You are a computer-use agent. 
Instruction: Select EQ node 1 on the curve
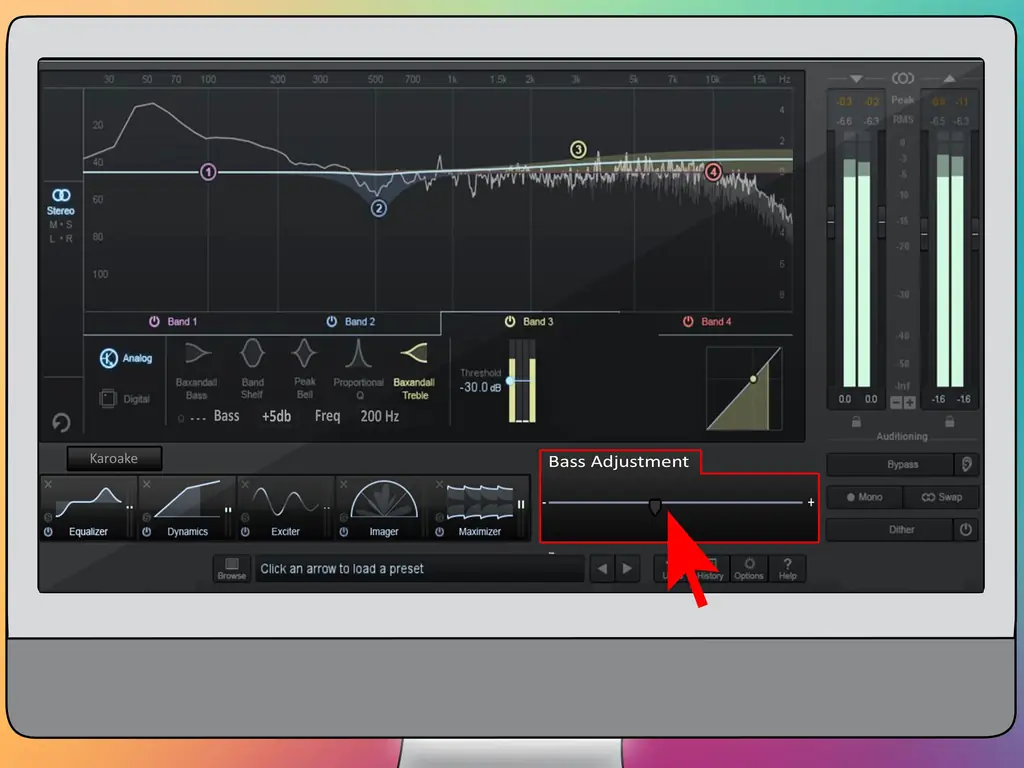tap(208, 172)
